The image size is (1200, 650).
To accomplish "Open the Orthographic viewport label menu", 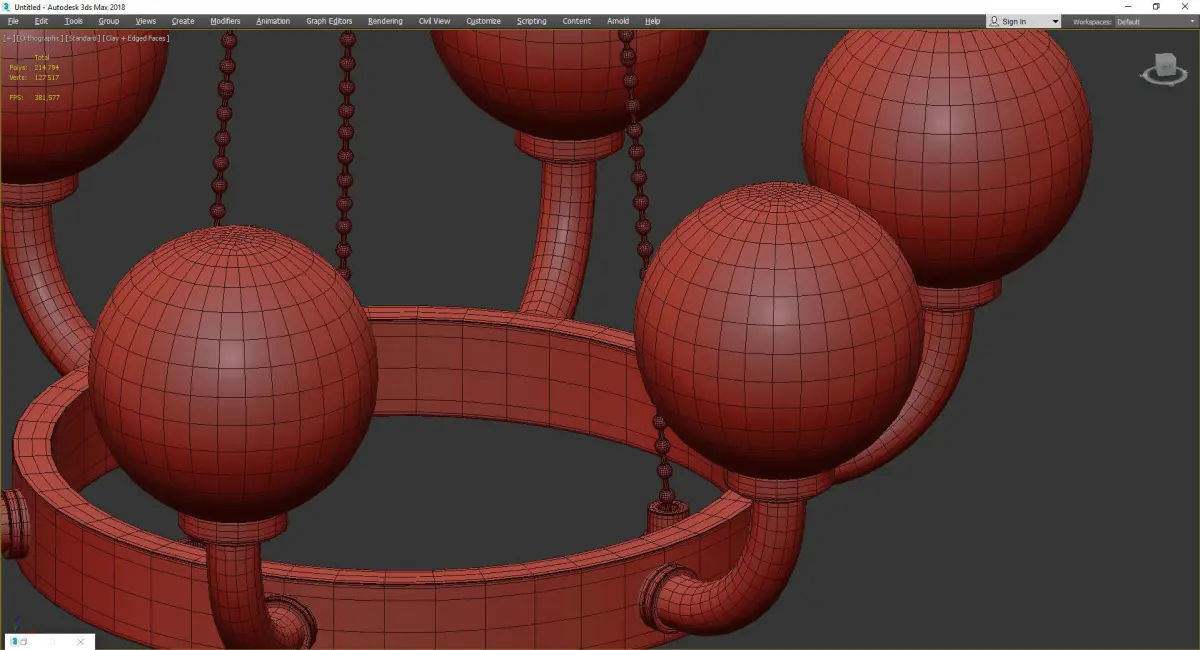I will 38,38.
